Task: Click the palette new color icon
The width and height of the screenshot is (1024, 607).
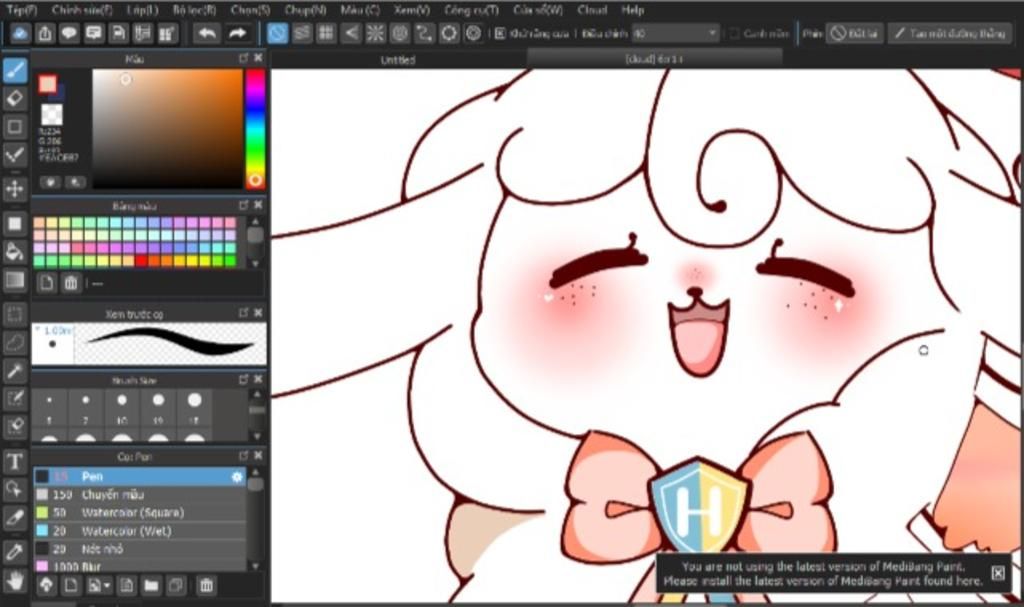Action: (x=46, y=283)
